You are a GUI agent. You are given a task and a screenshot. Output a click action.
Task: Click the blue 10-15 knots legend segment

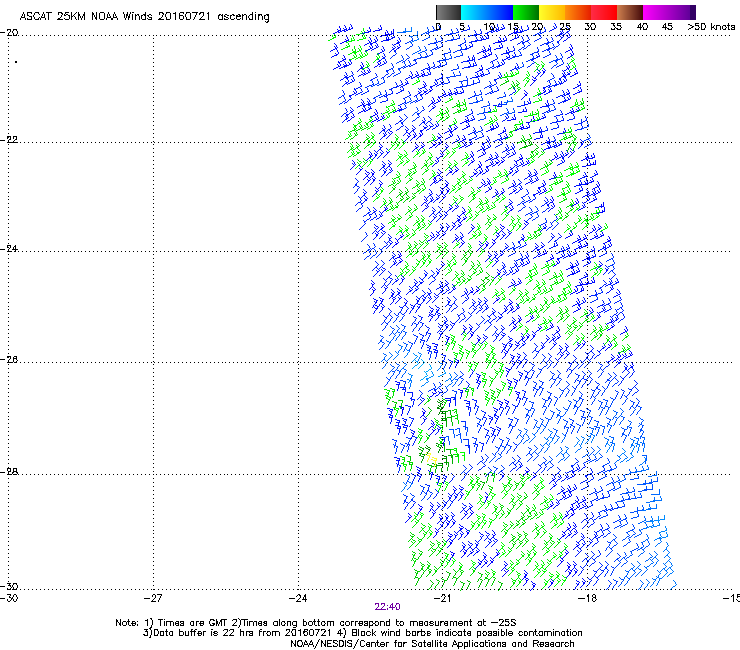click(x=500, y=12)
